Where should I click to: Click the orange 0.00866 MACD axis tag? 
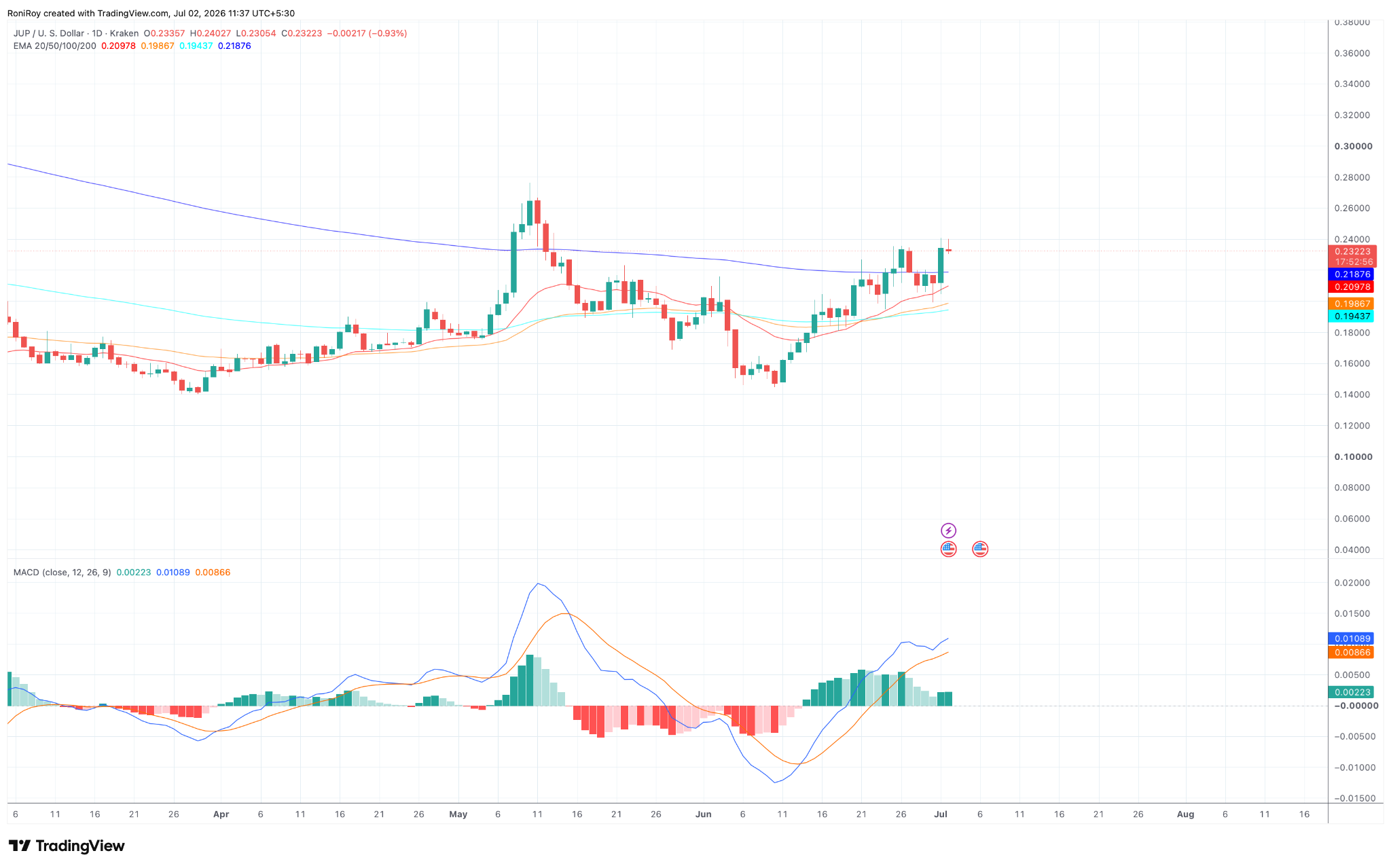pyautogui.click(x=1352, y=653)
